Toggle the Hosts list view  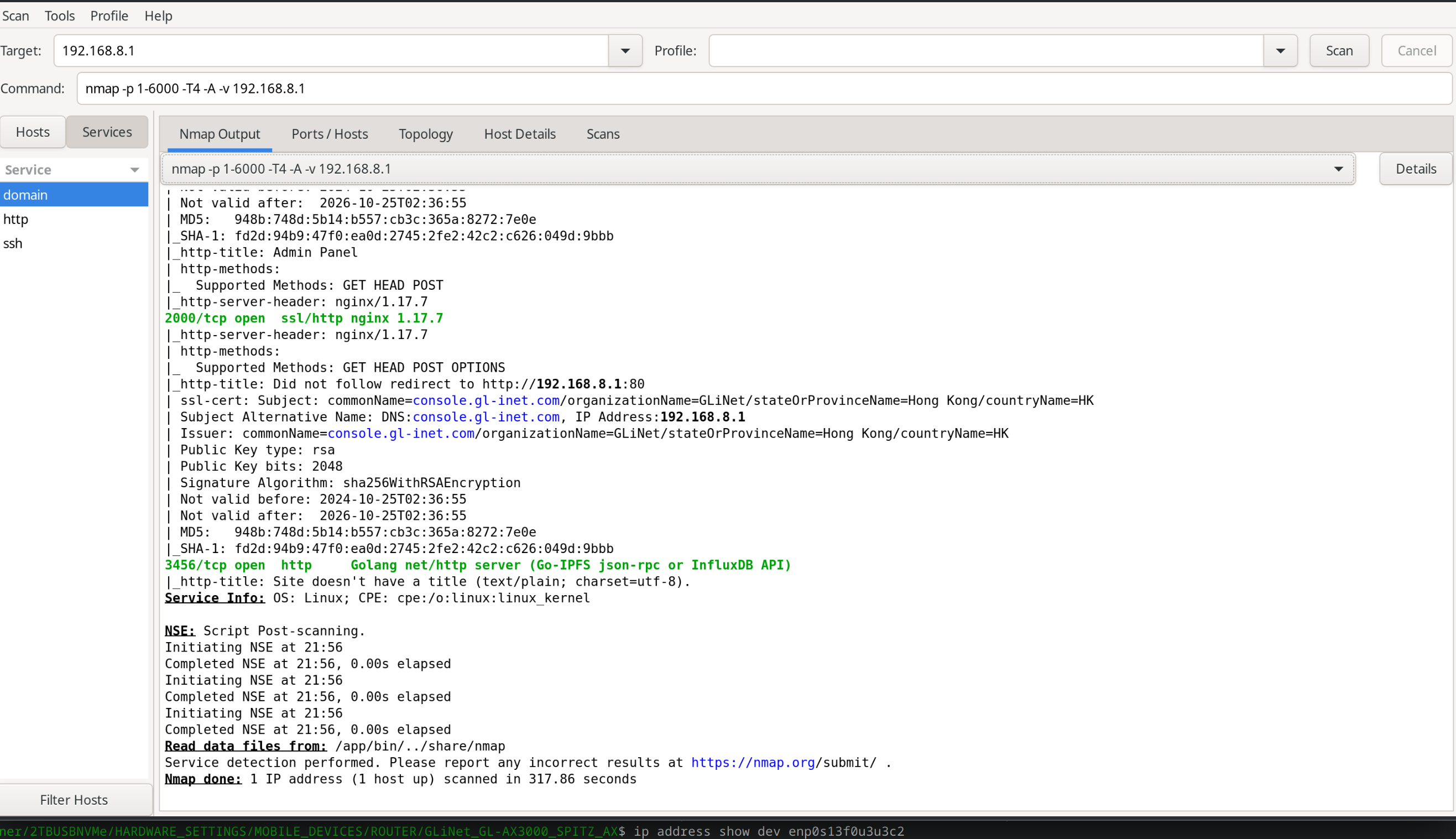tap(33, 132)
